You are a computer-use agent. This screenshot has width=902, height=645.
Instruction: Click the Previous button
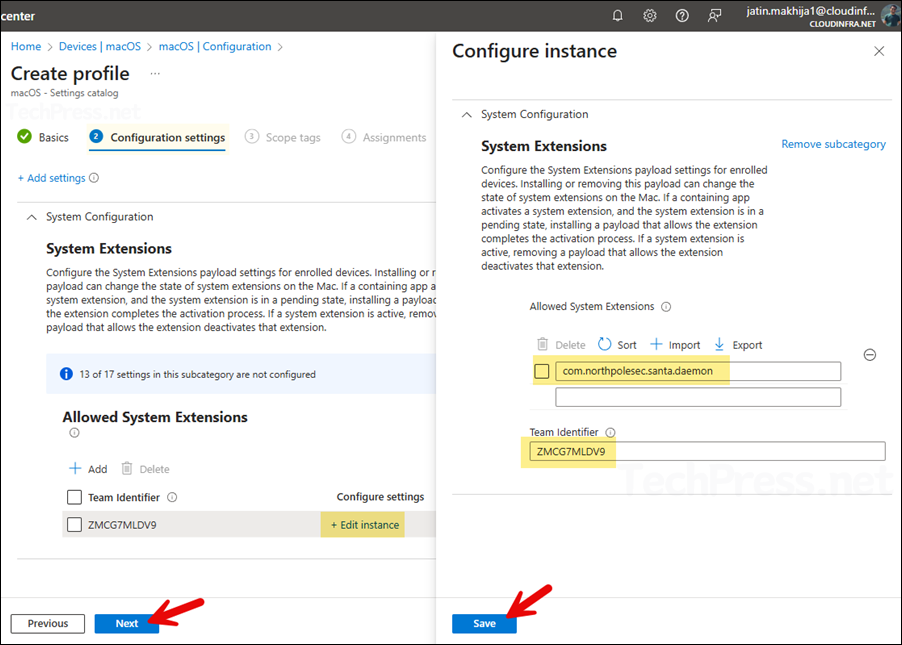48,624
